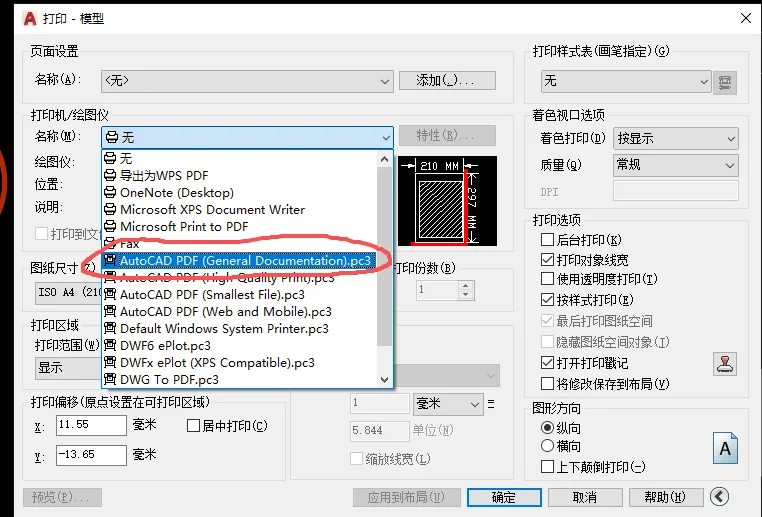762x517 pixels.
Task: Click the AutoCAD logo in the title bar
Action: [30, 18]
